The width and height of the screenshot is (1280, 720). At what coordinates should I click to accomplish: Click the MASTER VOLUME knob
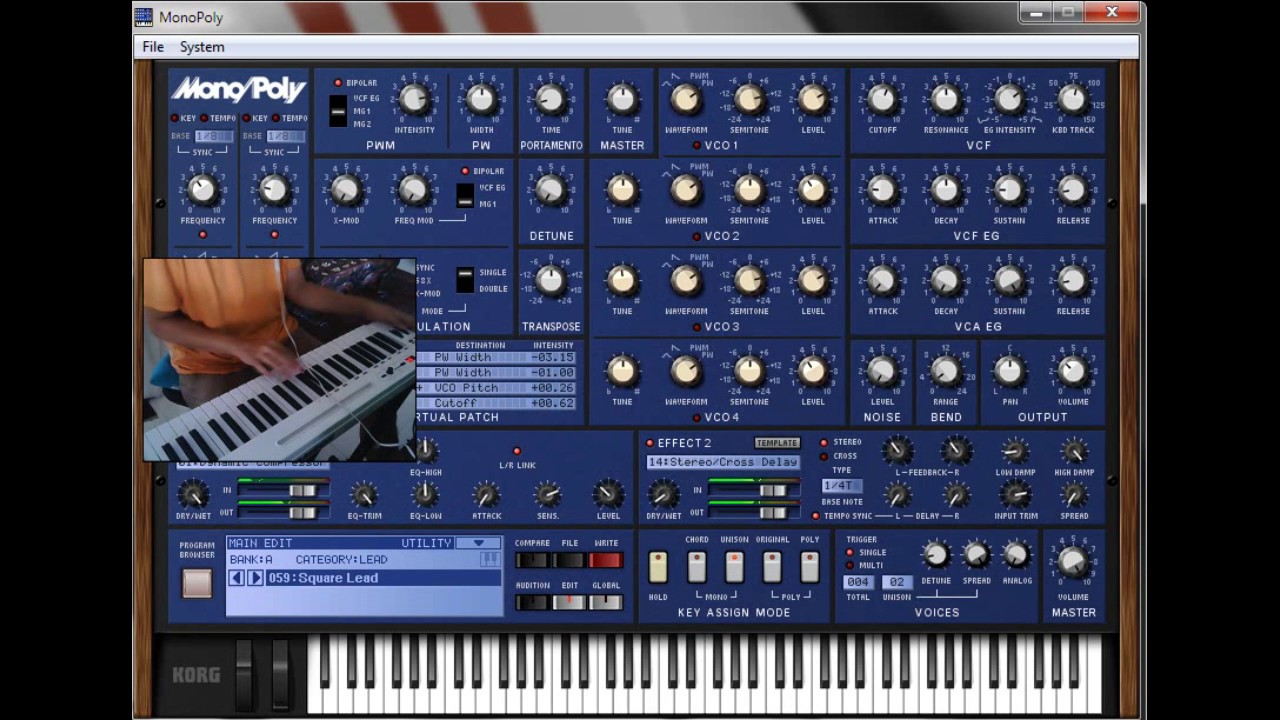pos(1073,563)
